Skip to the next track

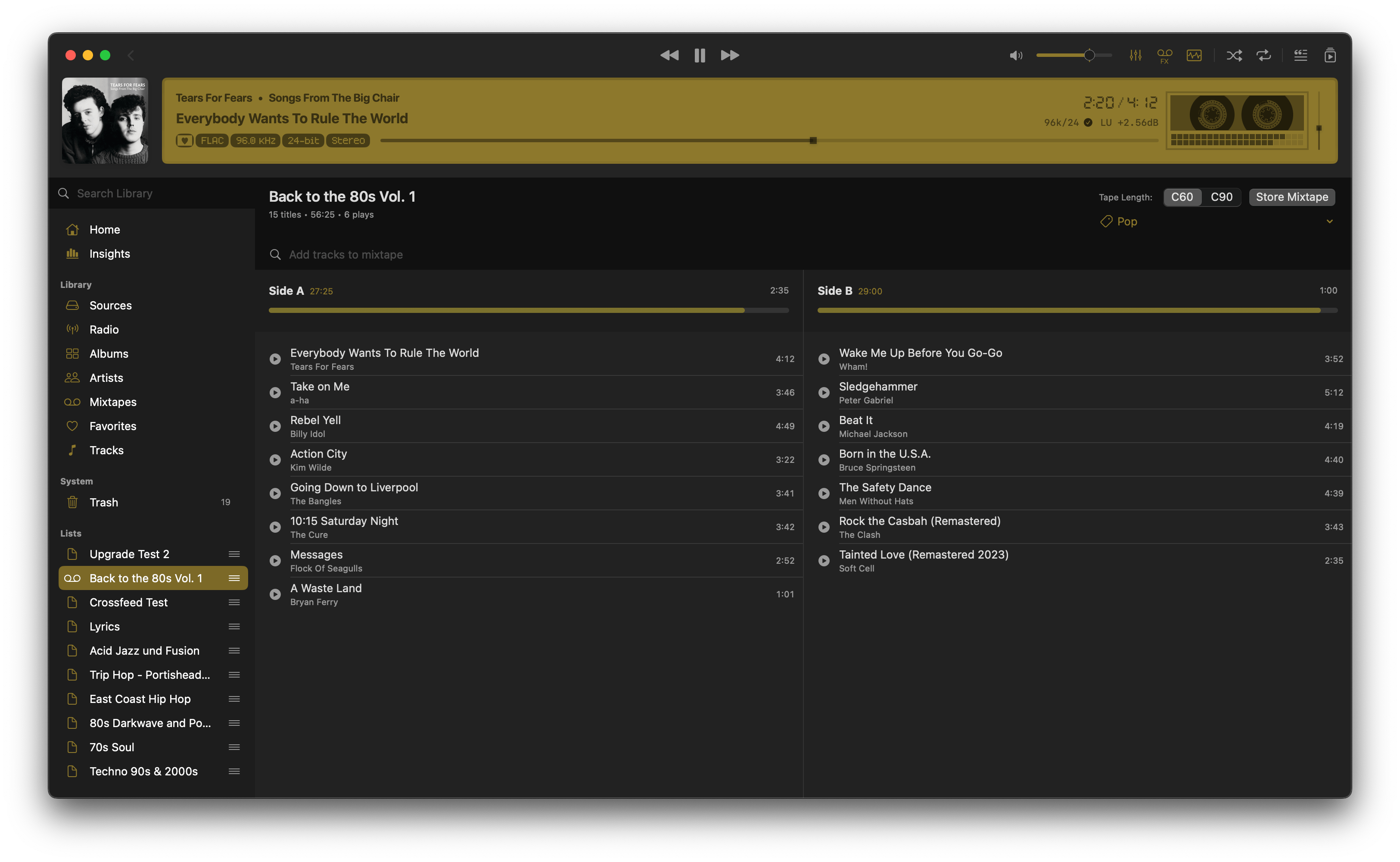click(x=730, y=55)
